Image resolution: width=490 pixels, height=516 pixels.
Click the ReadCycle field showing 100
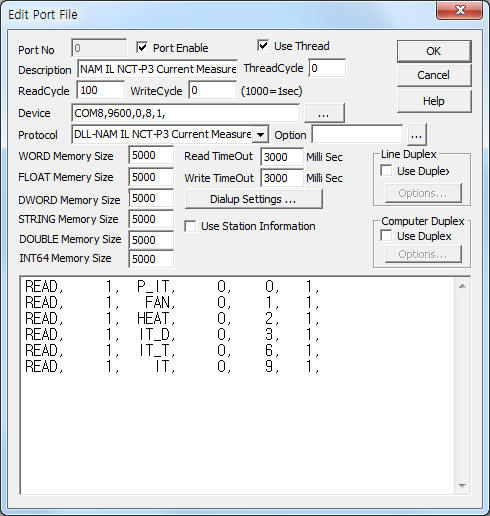tap(100, 90)
